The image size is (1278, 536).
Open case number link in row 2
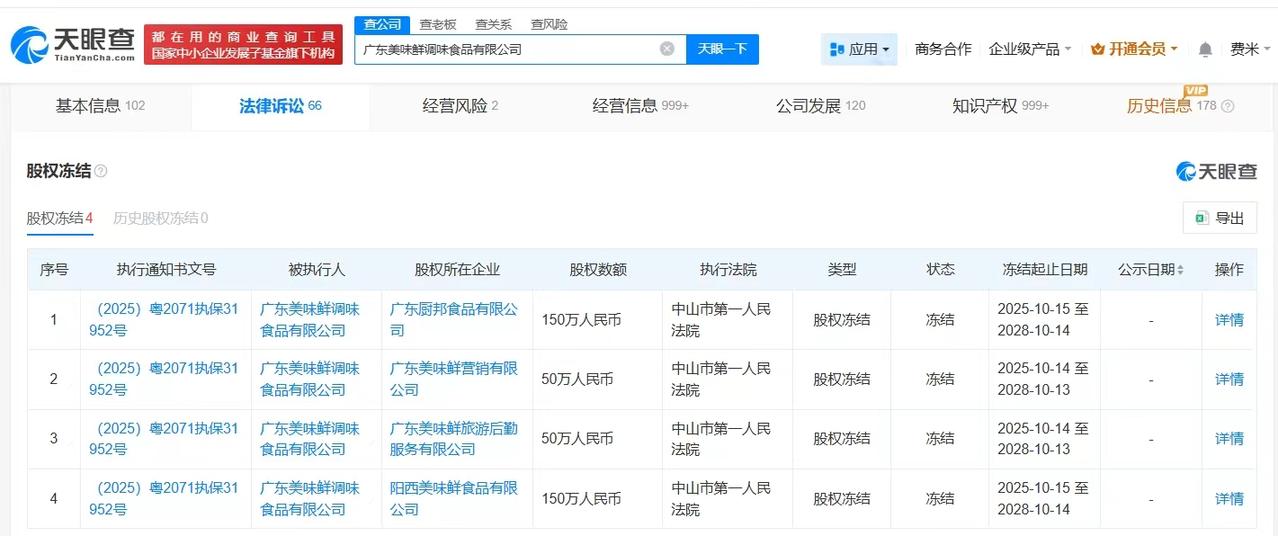pos(164,379)
